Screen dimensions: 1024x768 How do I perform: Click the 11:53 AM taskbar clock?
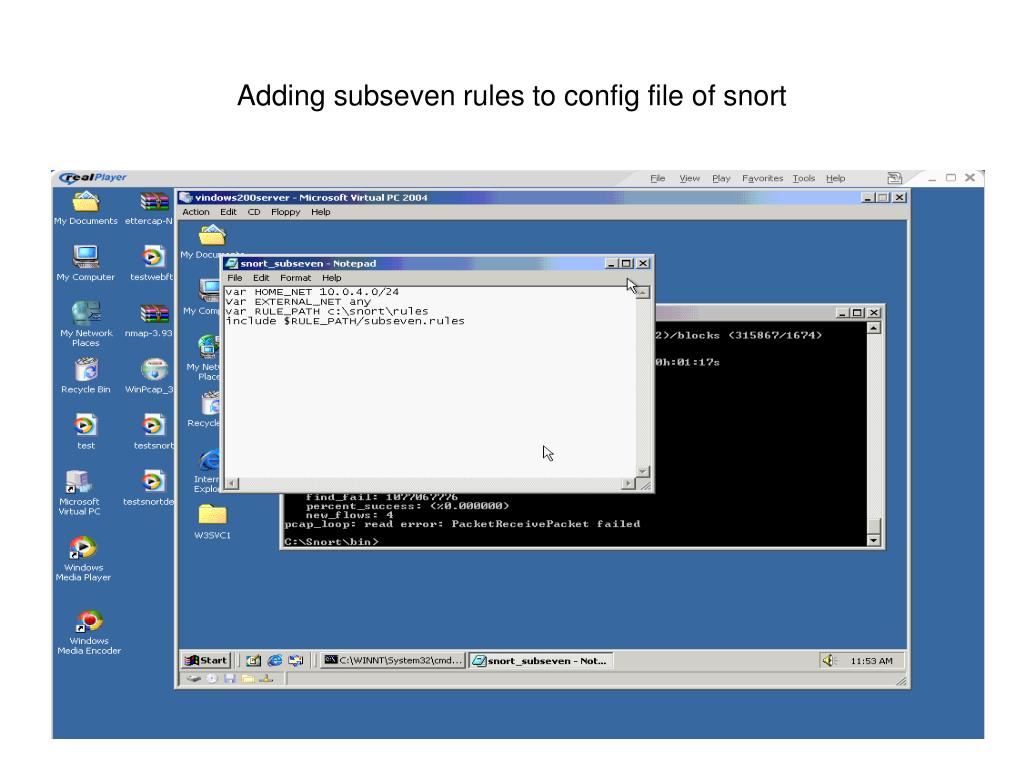871,661
